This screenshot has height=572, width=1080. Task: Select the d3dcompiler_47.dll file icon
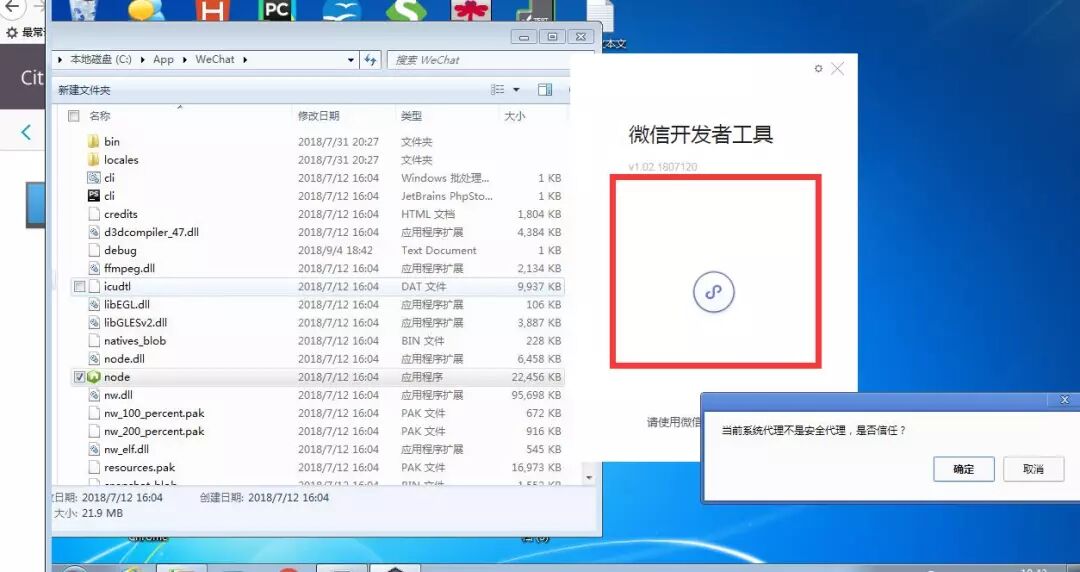point(94,232)
